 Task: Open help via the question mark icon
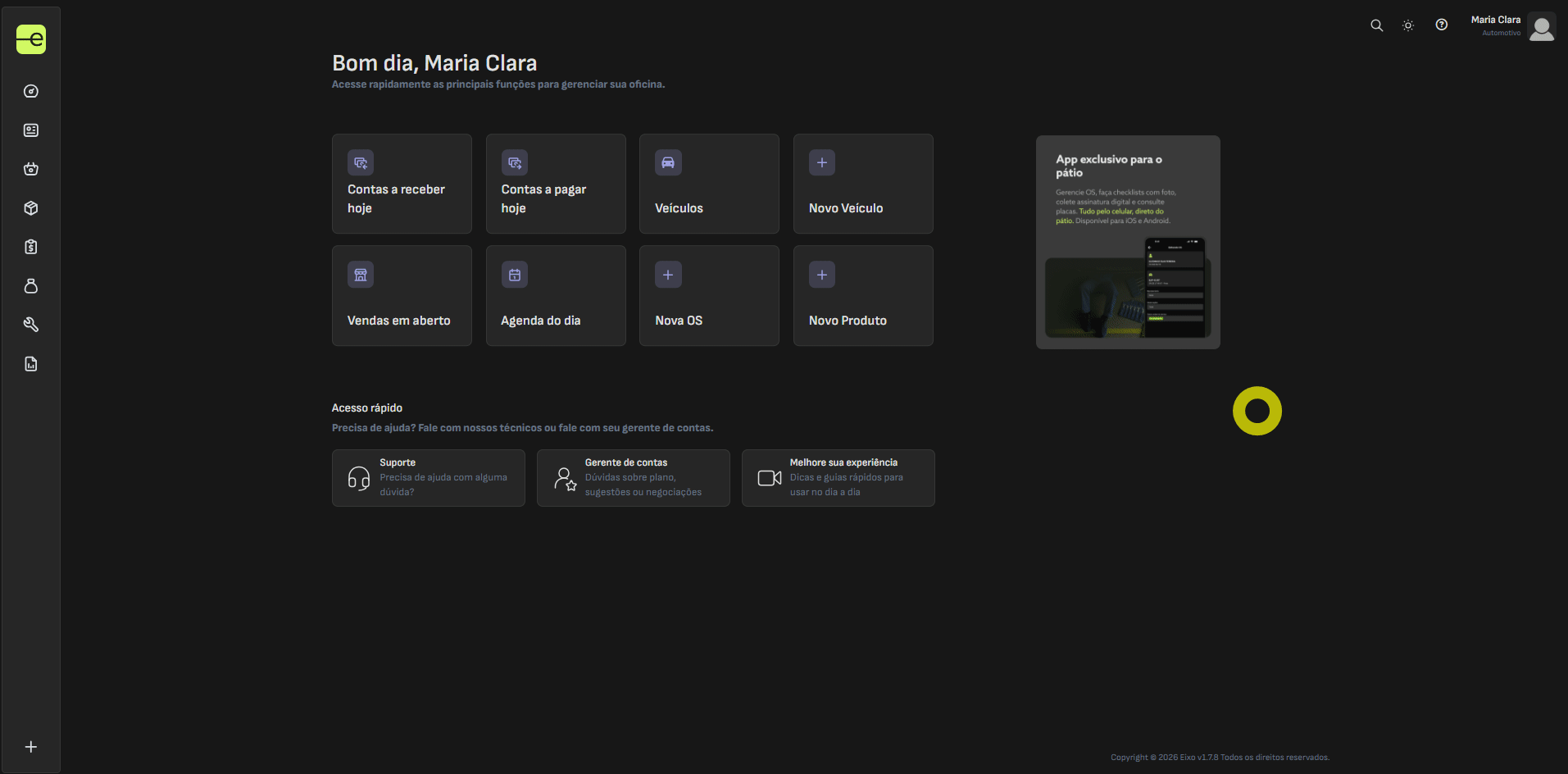1441,25
